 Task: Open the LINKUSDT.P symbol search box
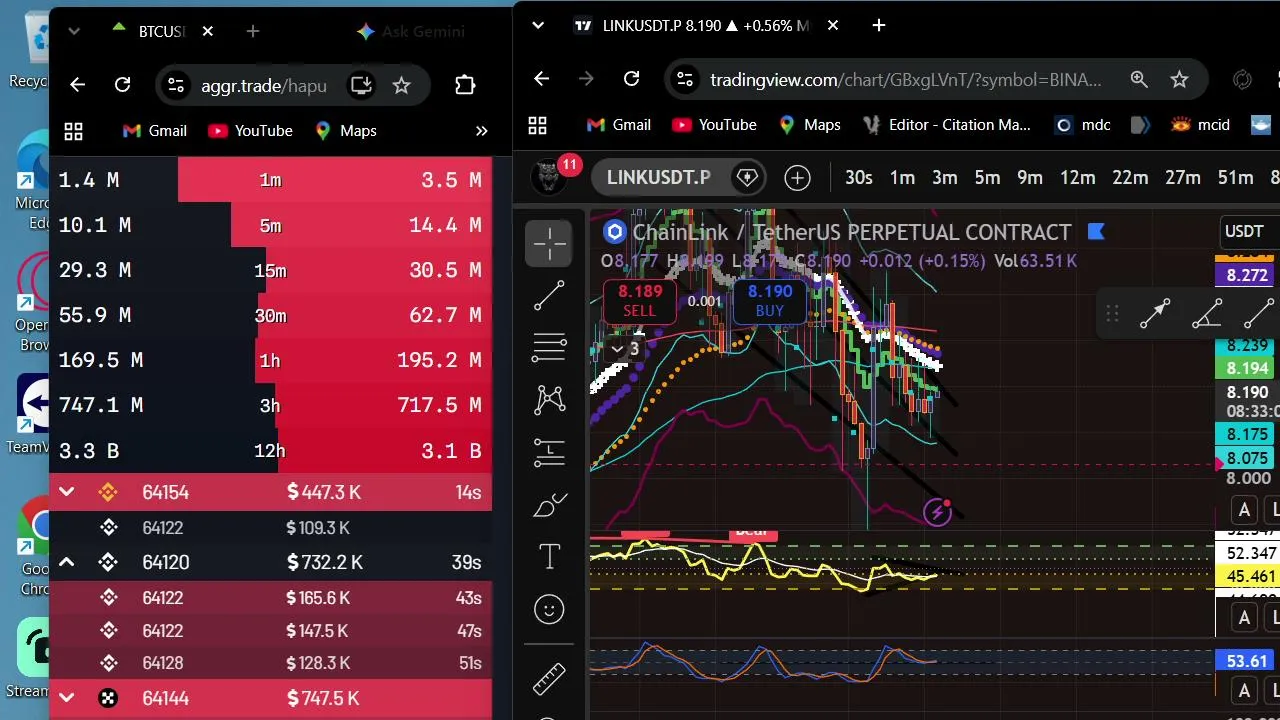658,178
